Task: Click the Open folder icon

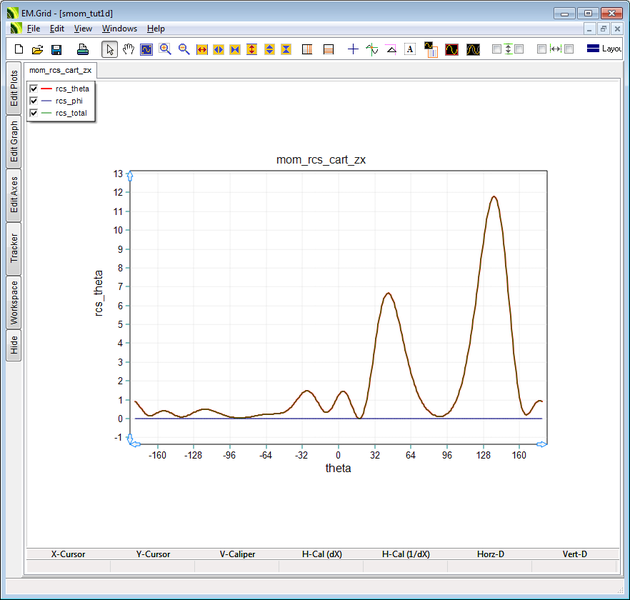Action: click(x=37, y=49)
